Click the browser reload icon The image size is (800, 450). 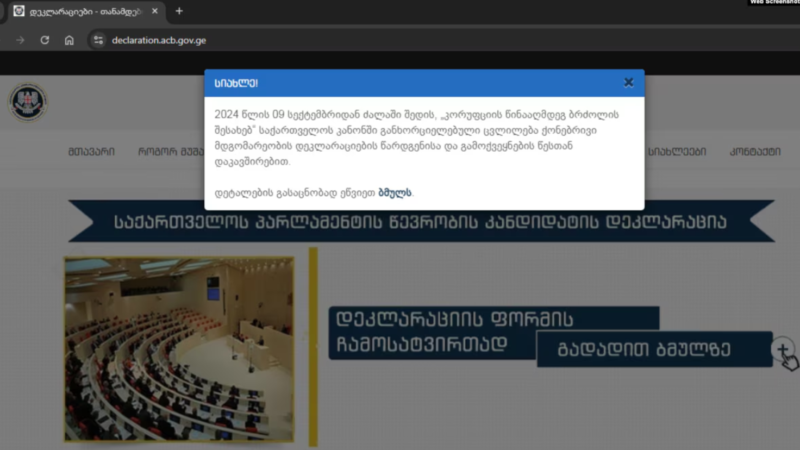pos(44,40)
